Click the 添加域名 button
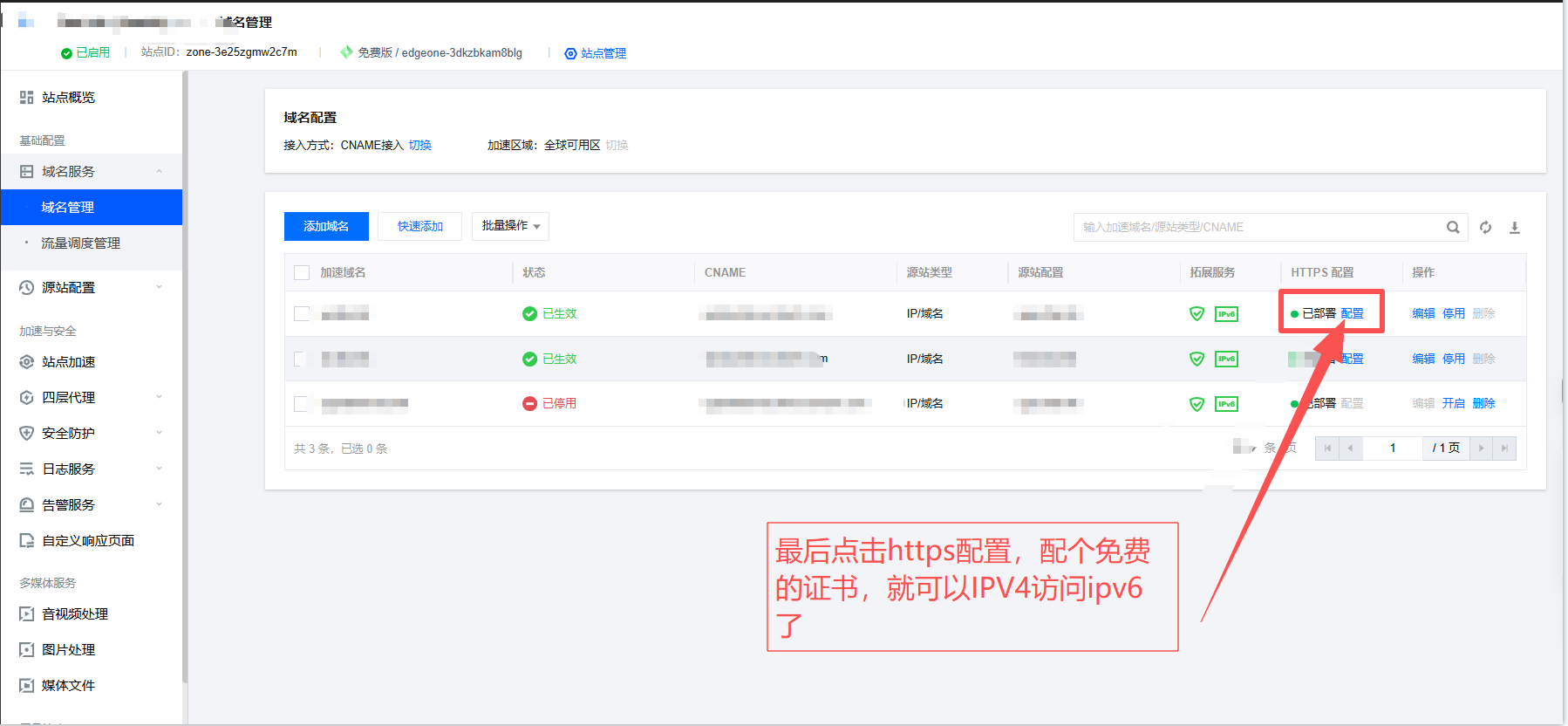The height and width of the screenshot is (726, 1568). tap(326, 226)
